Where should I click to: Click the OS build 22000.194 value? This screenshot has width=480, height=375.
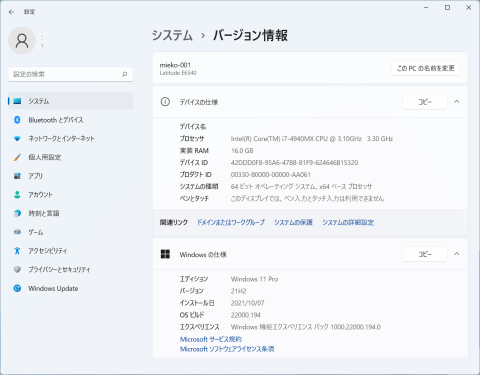(246, 315)
